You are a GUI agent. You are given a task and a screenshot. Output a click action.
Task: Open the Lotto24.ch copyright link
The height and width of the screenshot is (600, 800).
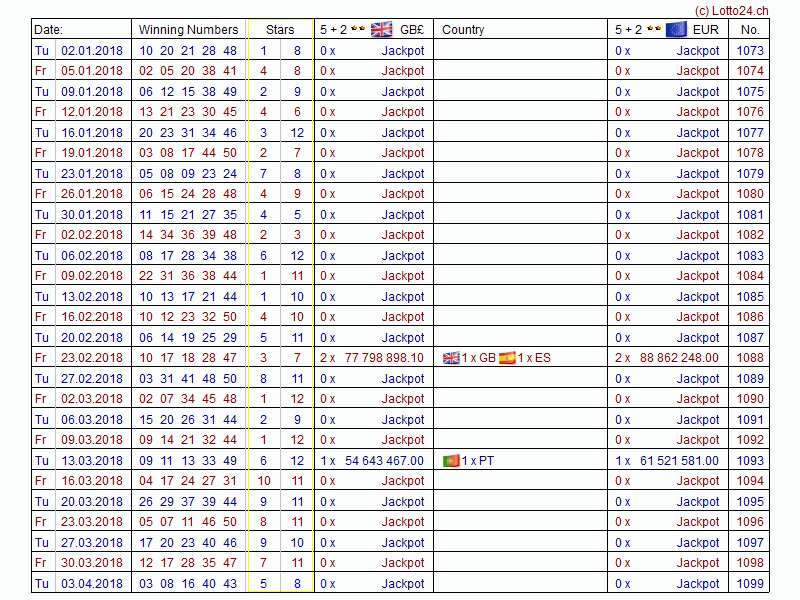(732, 9)
